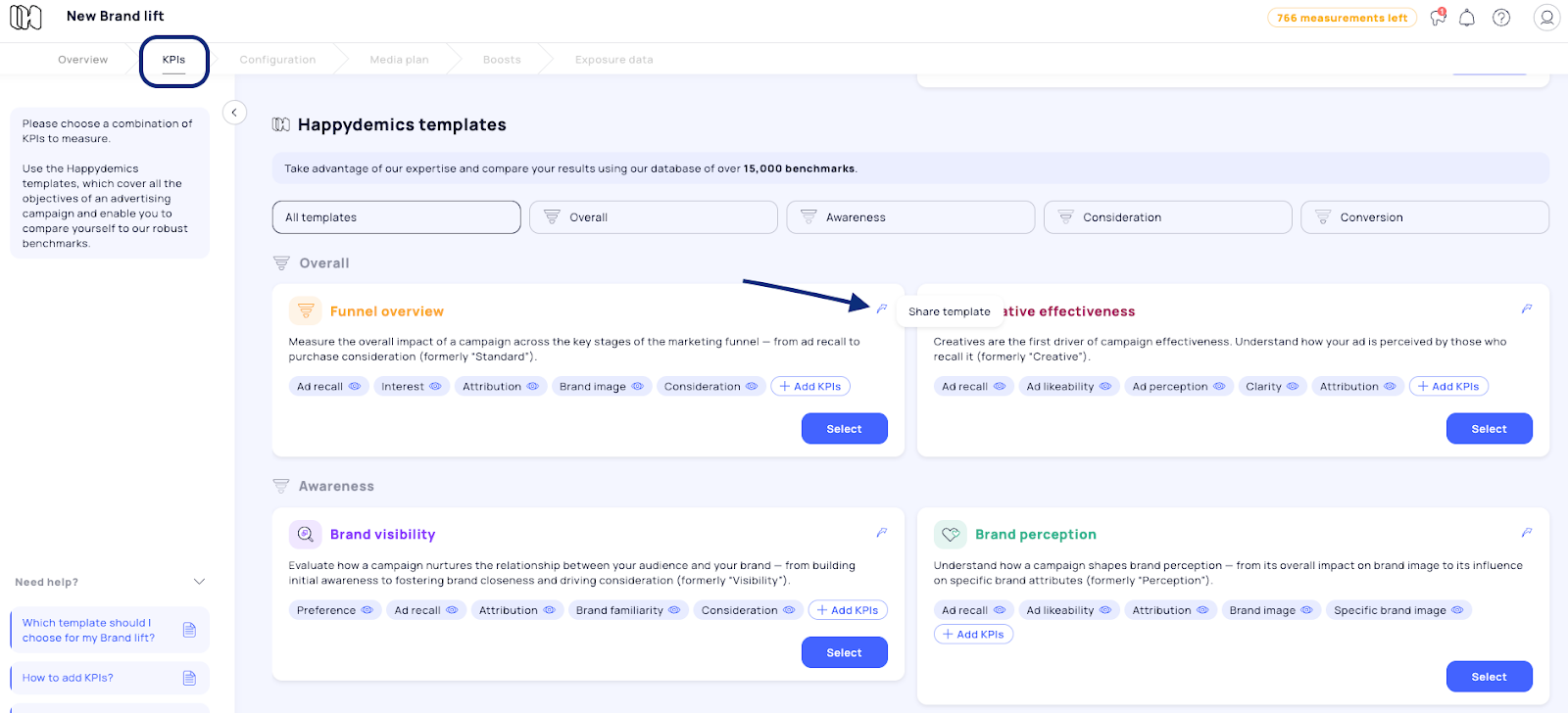Open the help question mark icon
This screenshot has height=713, width=1568.
1501,18
